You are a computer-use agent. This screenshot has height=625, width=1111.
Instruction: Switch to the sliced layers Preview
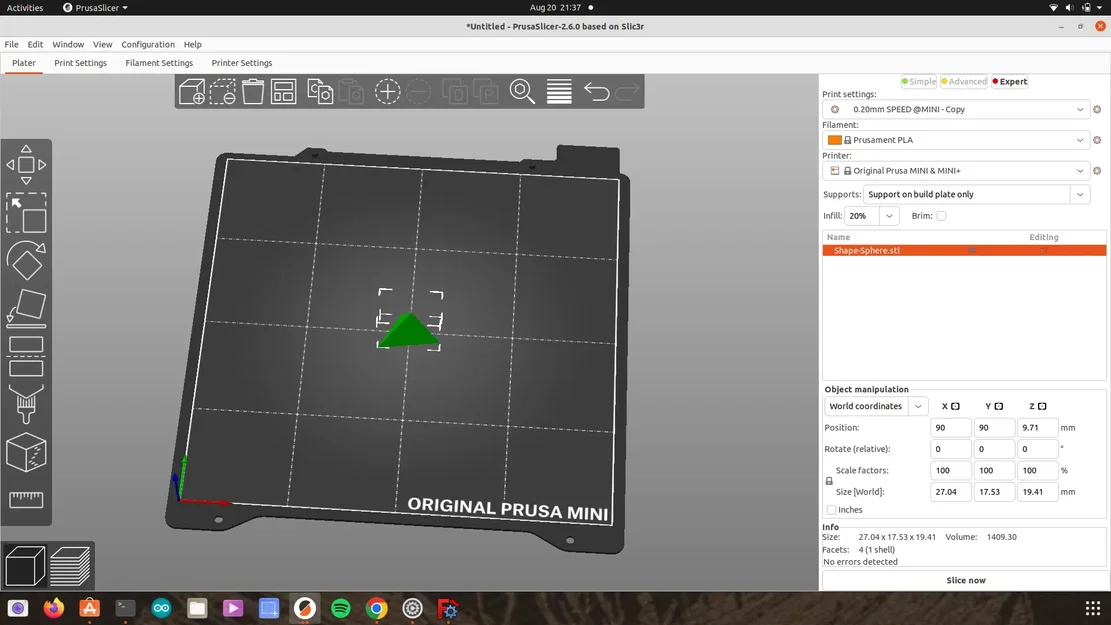(70, 565)
